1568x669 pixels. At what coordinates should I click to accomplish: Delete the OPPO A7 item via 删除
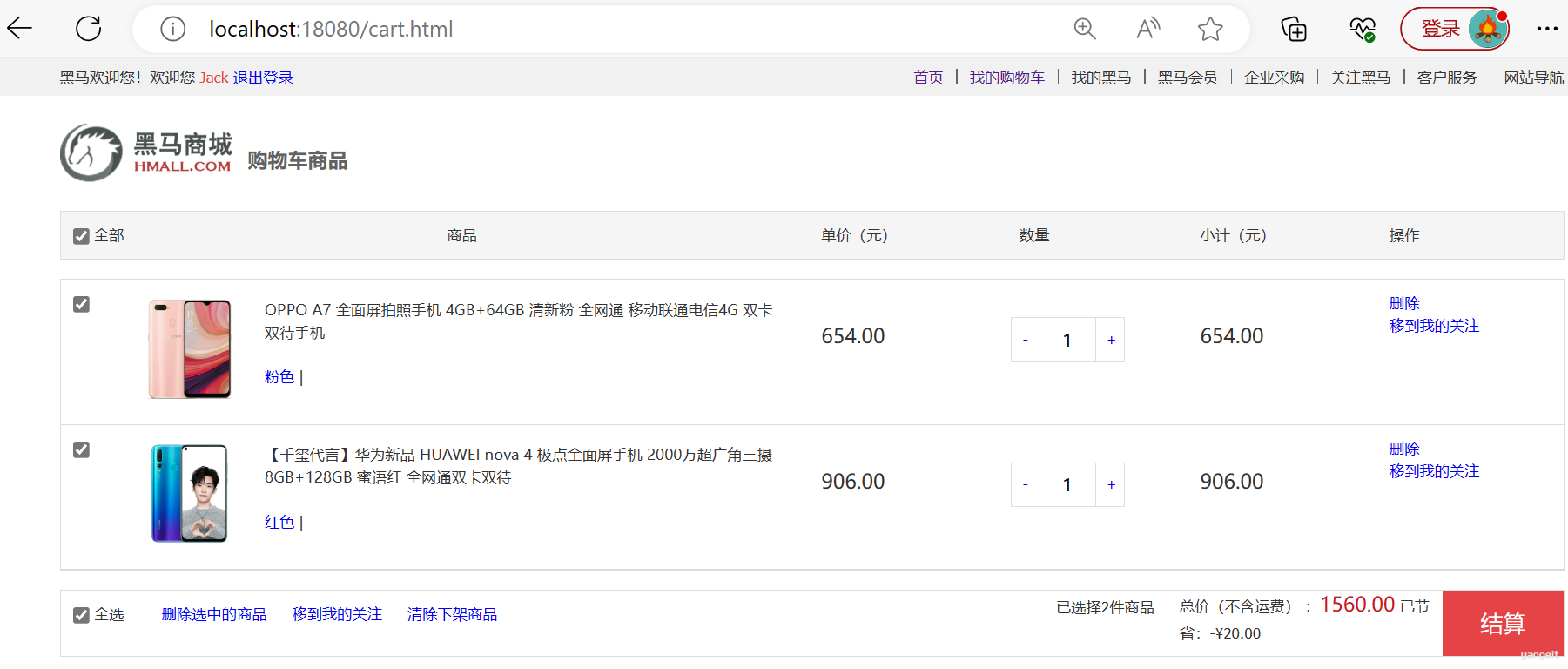point(1404,303)
